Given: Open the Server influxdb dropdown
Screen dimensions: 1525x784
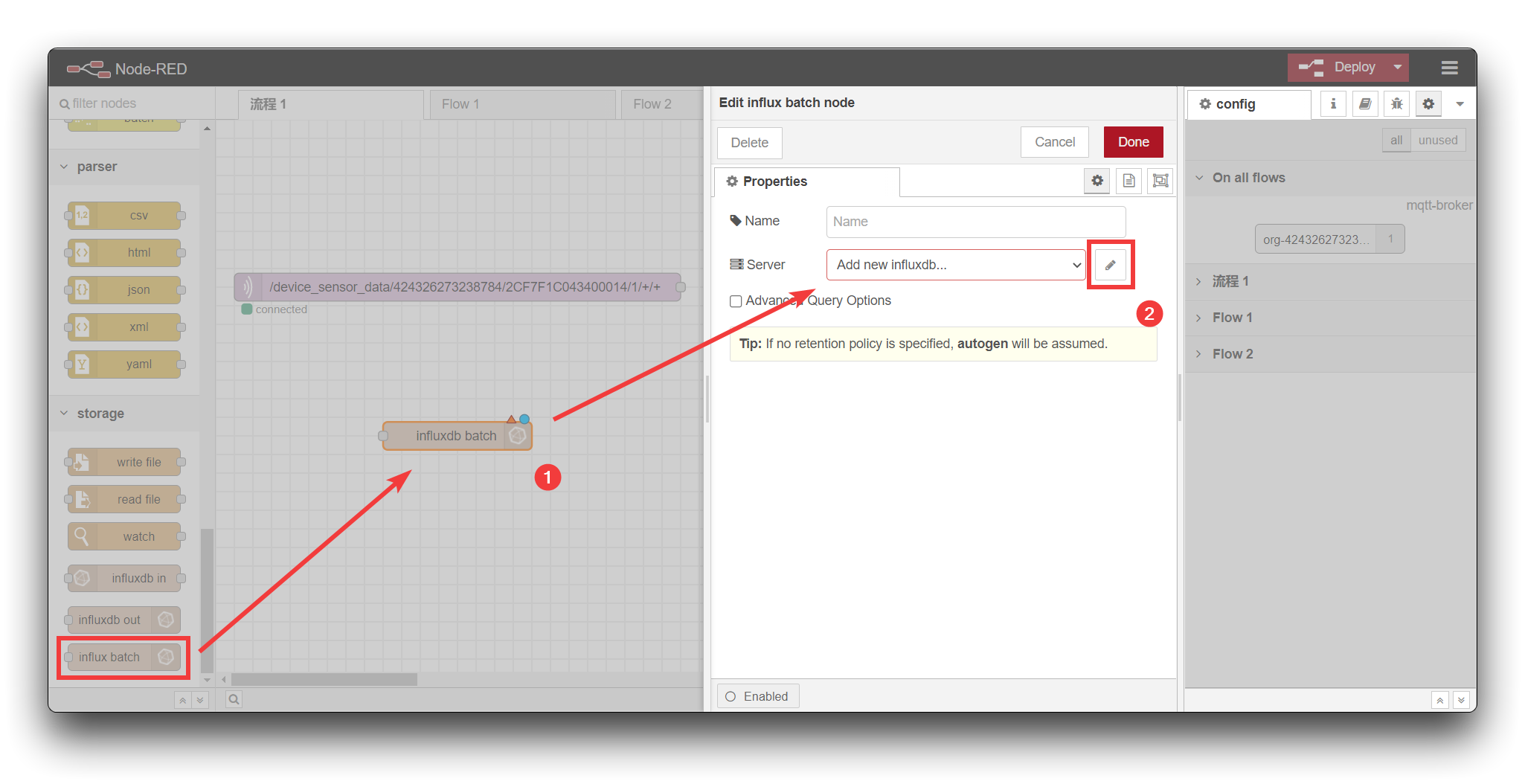Looking at the screenshot, I should click(956, 265).
